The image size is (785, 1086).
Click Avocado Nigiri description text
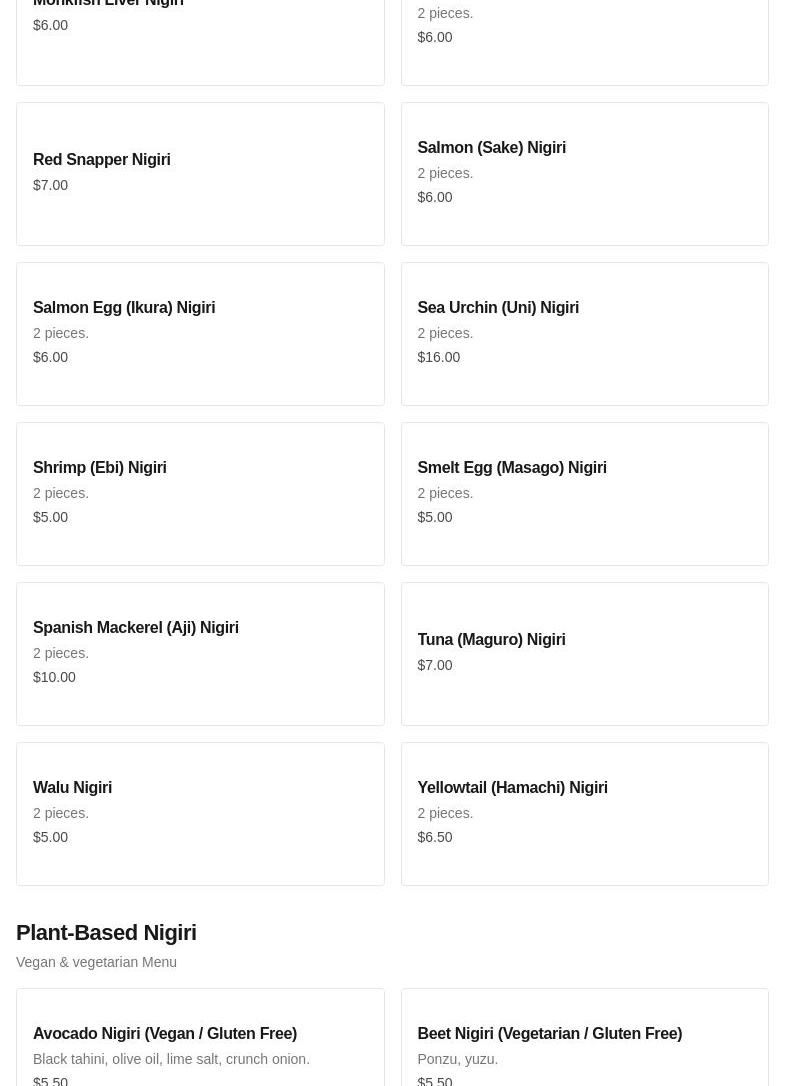(171, 1059)
